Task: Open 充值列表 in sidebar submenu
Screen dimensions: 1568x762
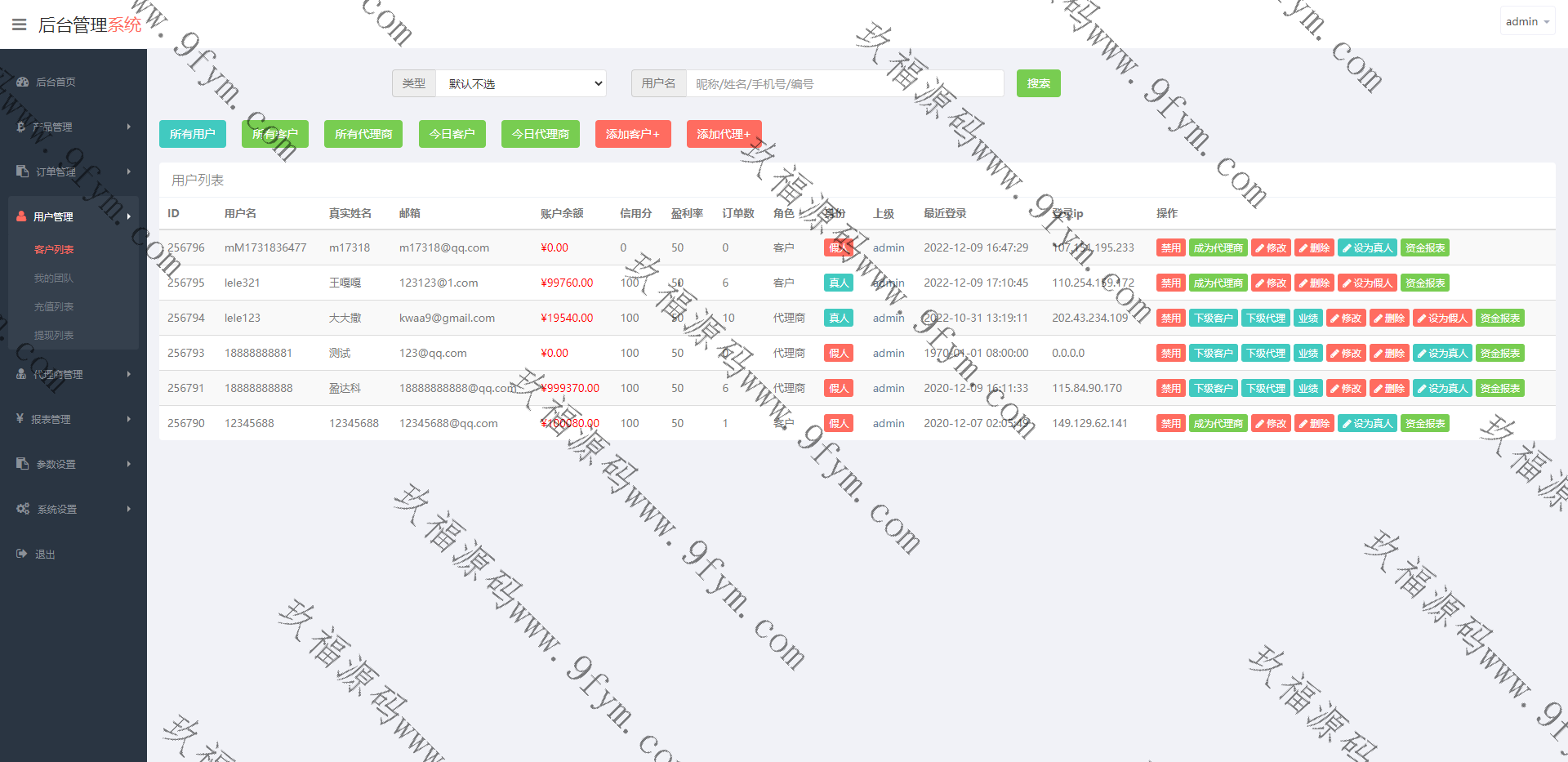Action: [x=54, y=307]
